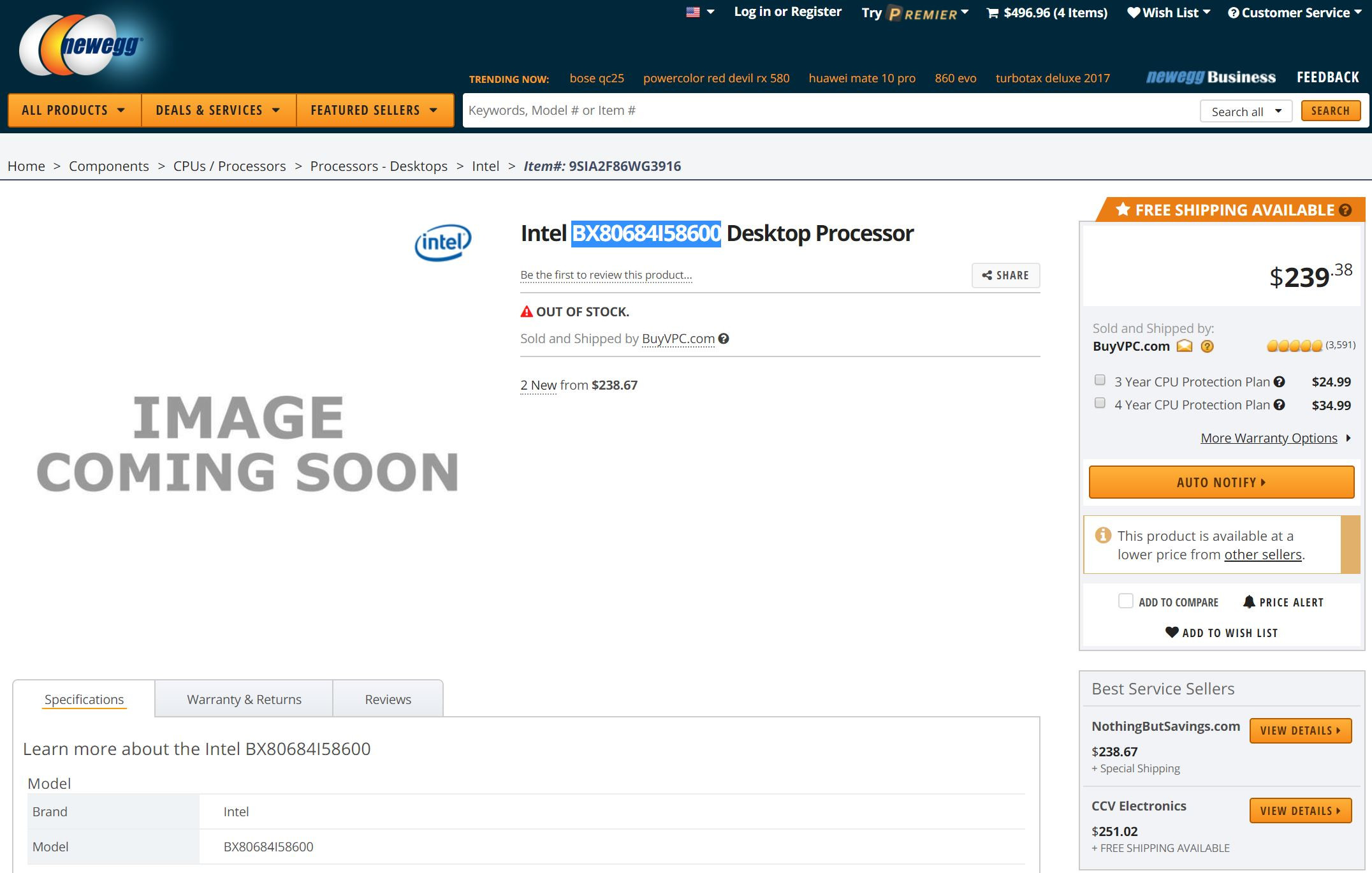Click the Newegg logo
The width and height of the screenshot is (1372, 873).
(83, 46)
